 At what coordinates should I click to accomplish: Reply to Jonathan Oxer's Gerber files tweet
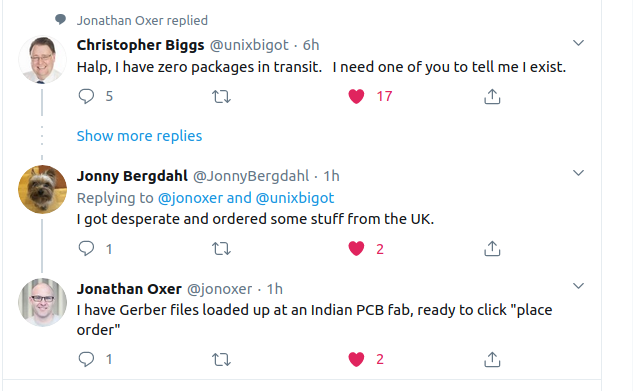86,359
